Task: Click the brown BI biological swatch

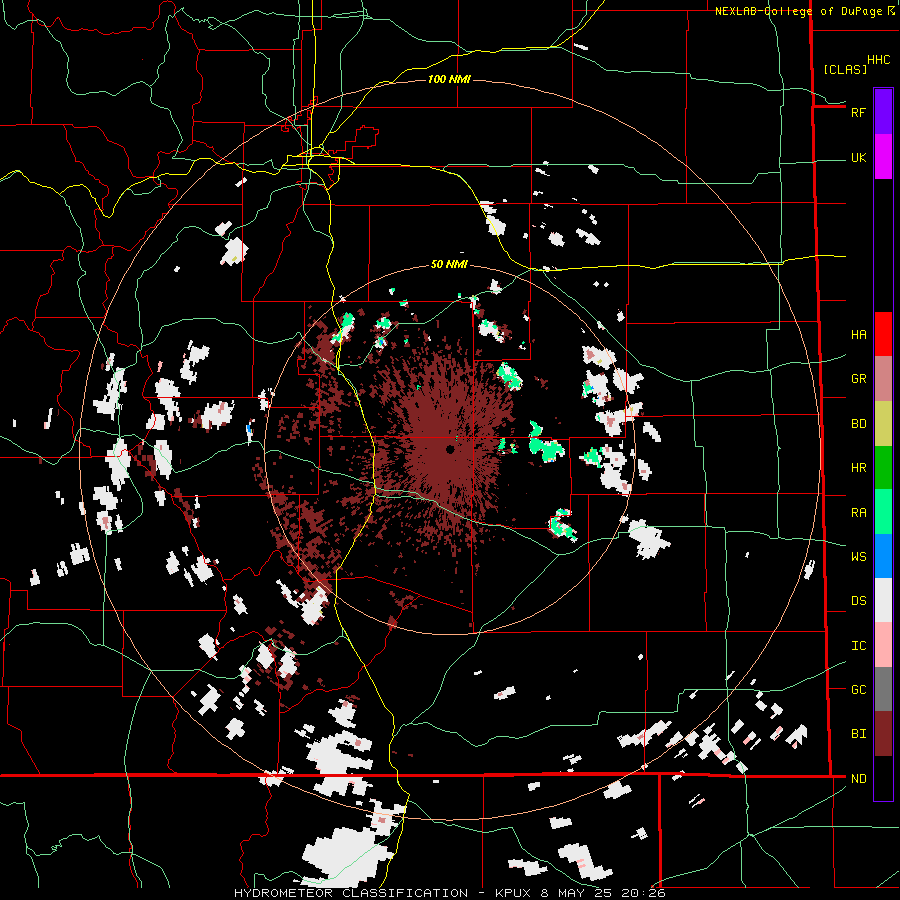Action: point(883,734)
